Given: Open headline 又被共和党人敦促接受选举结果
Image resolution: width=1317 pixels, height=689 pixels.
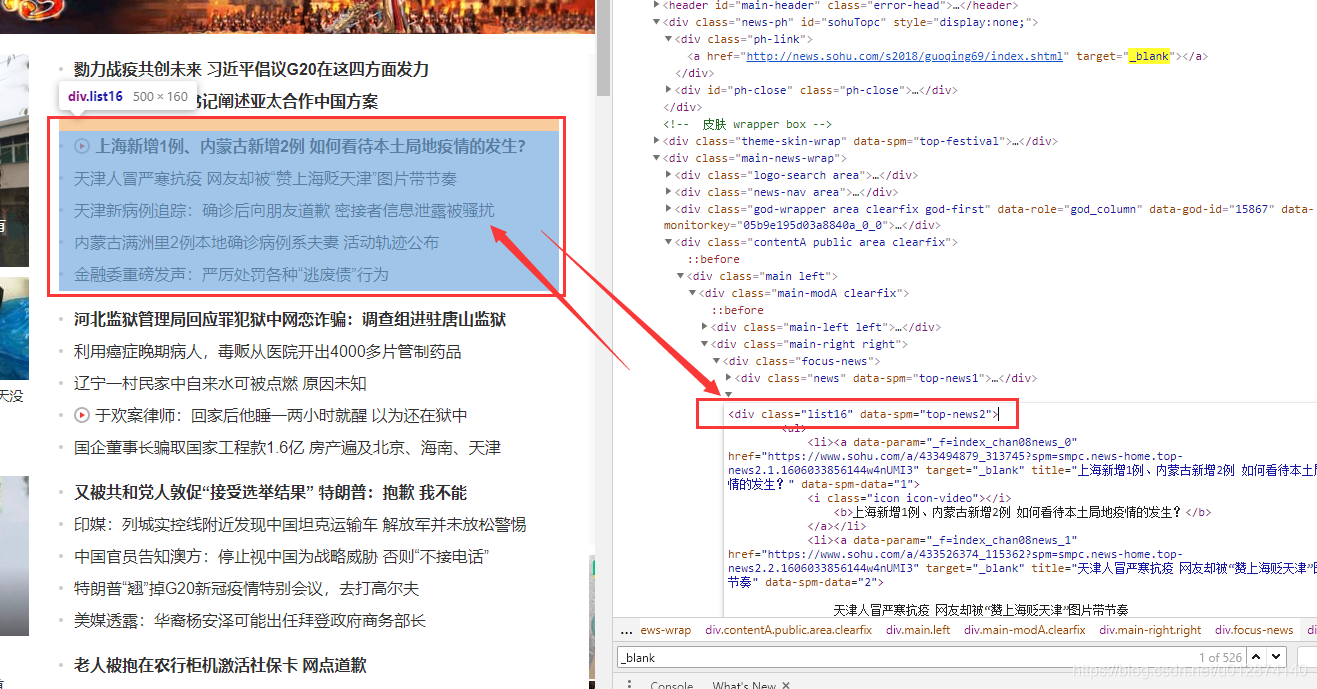Looking at the screenshot, I should coord(270,492).
